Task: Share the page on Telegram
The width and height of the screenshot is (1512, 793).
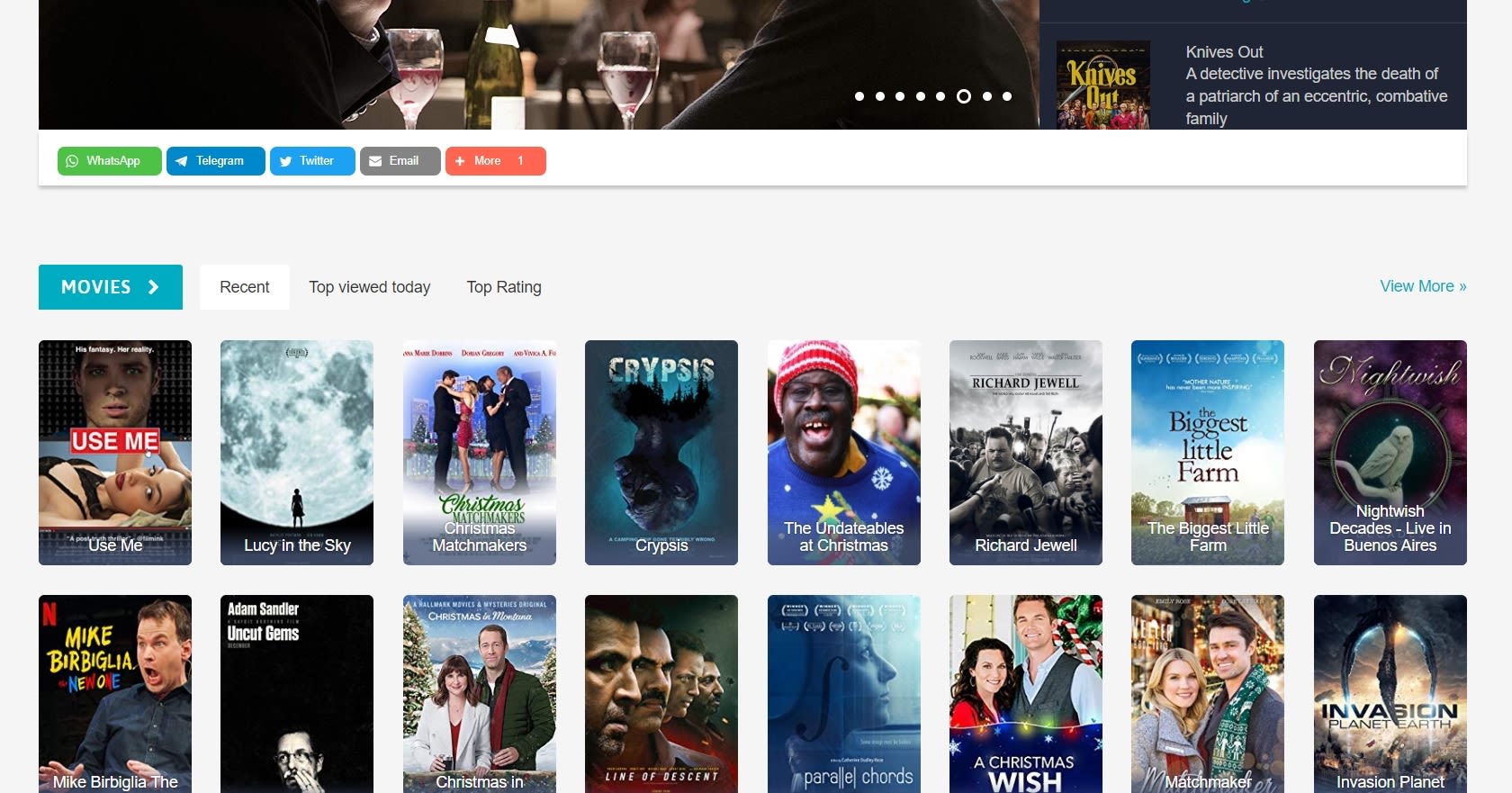Action: (216, 161)
